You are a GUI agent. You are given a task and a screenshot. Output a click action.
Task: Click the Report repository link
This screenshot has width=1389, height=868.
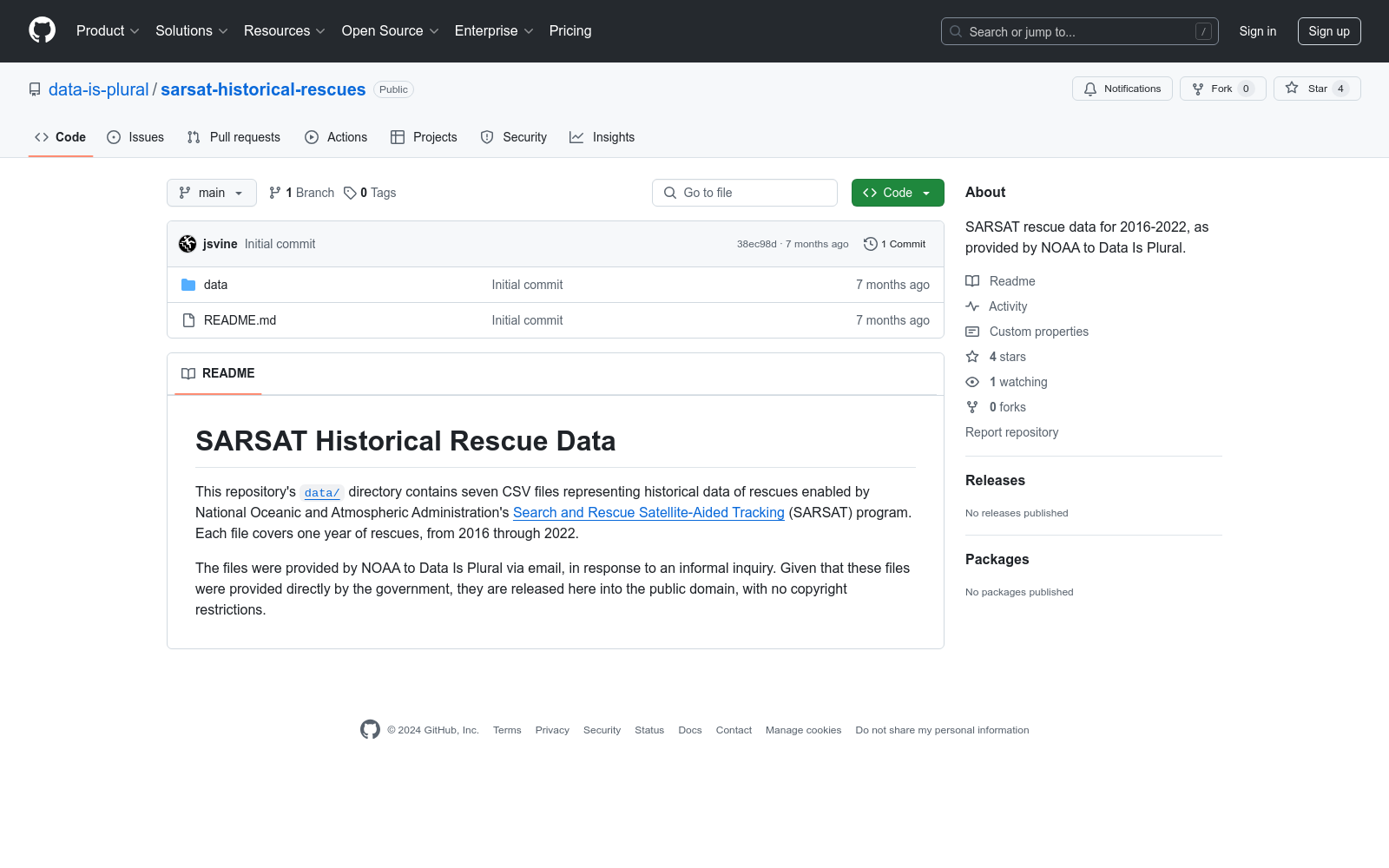pyautogui.click(x=1012, y=432)
